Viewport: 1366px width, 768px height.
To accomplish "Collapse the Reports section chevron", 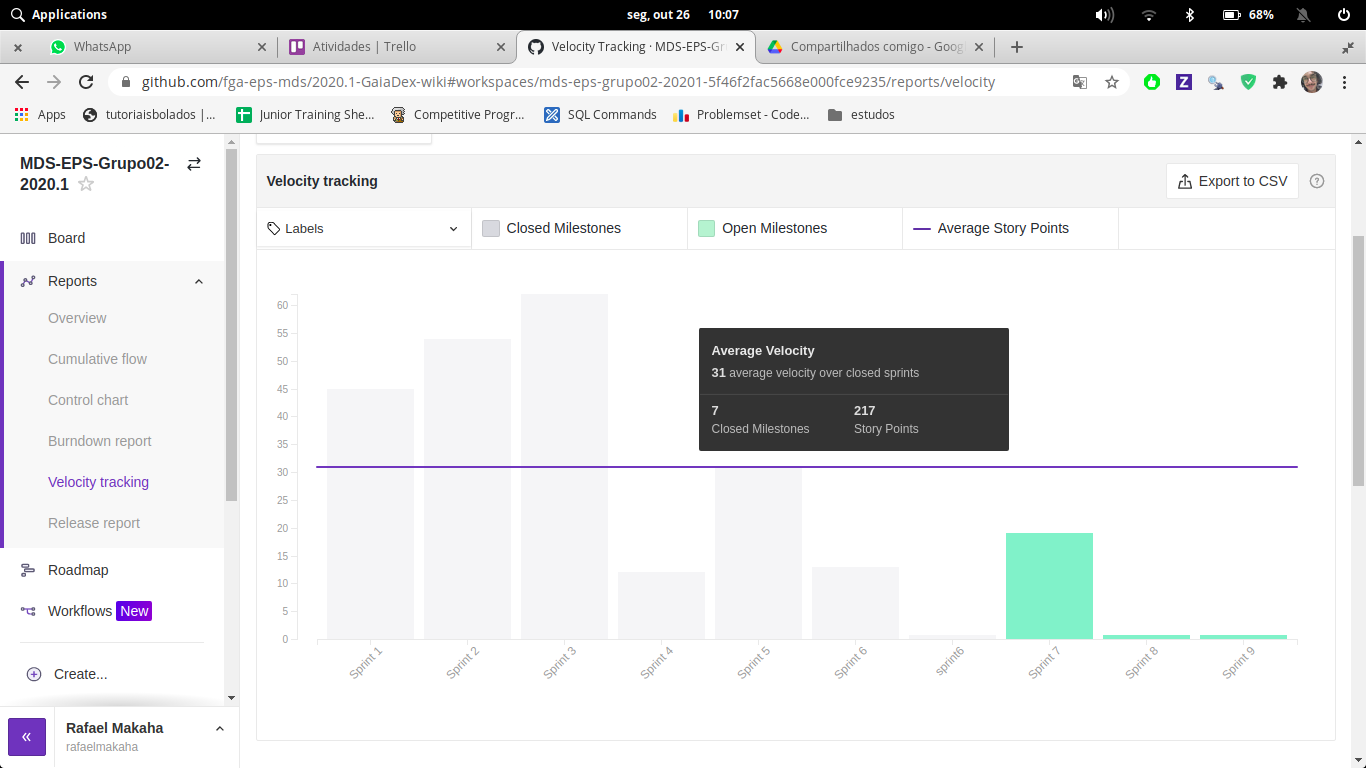I will [198, 282].
